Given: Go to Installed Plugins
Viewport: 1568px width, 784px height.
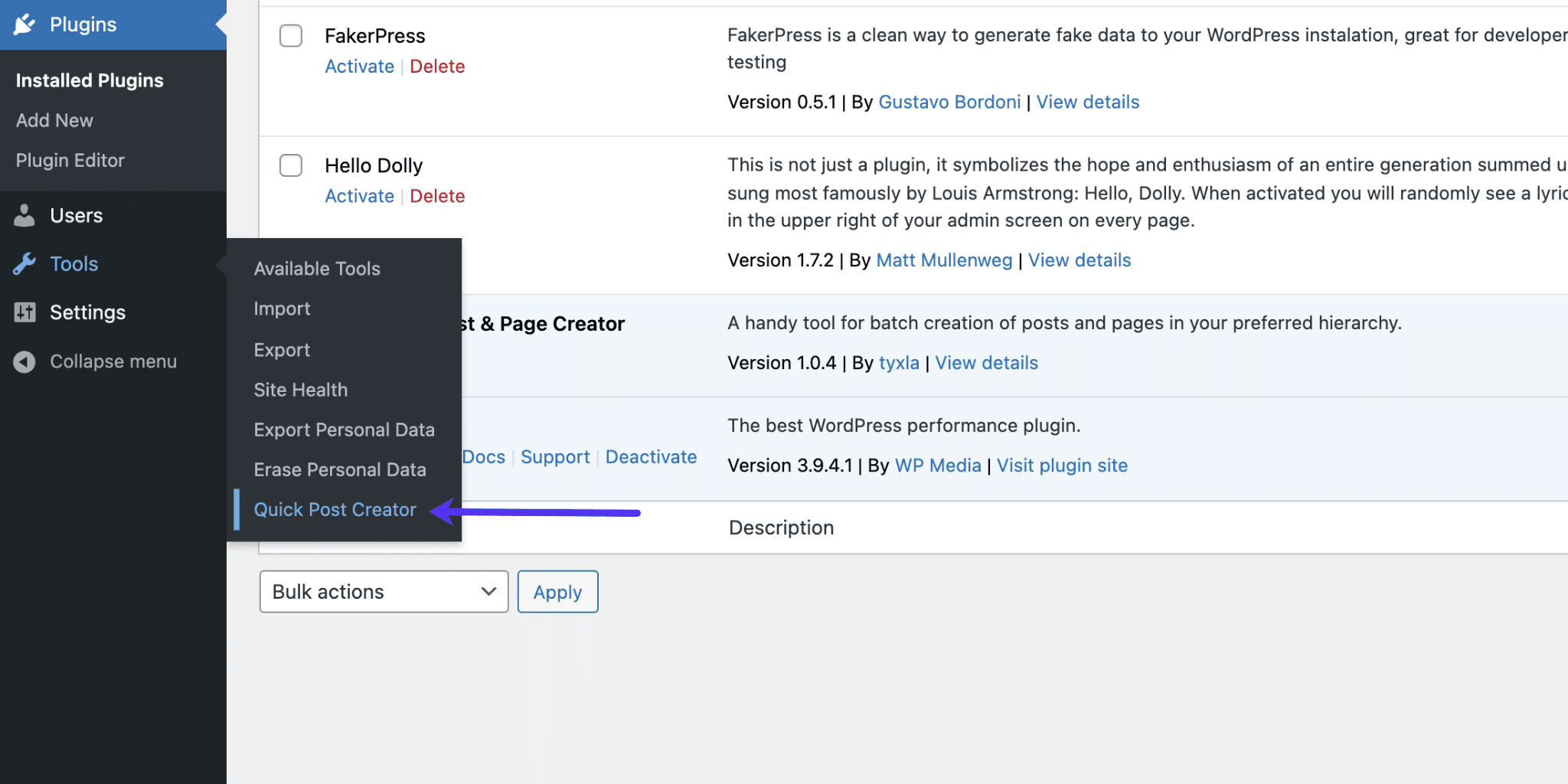Looking at the screenshot, I should click(x=89, y=80).
